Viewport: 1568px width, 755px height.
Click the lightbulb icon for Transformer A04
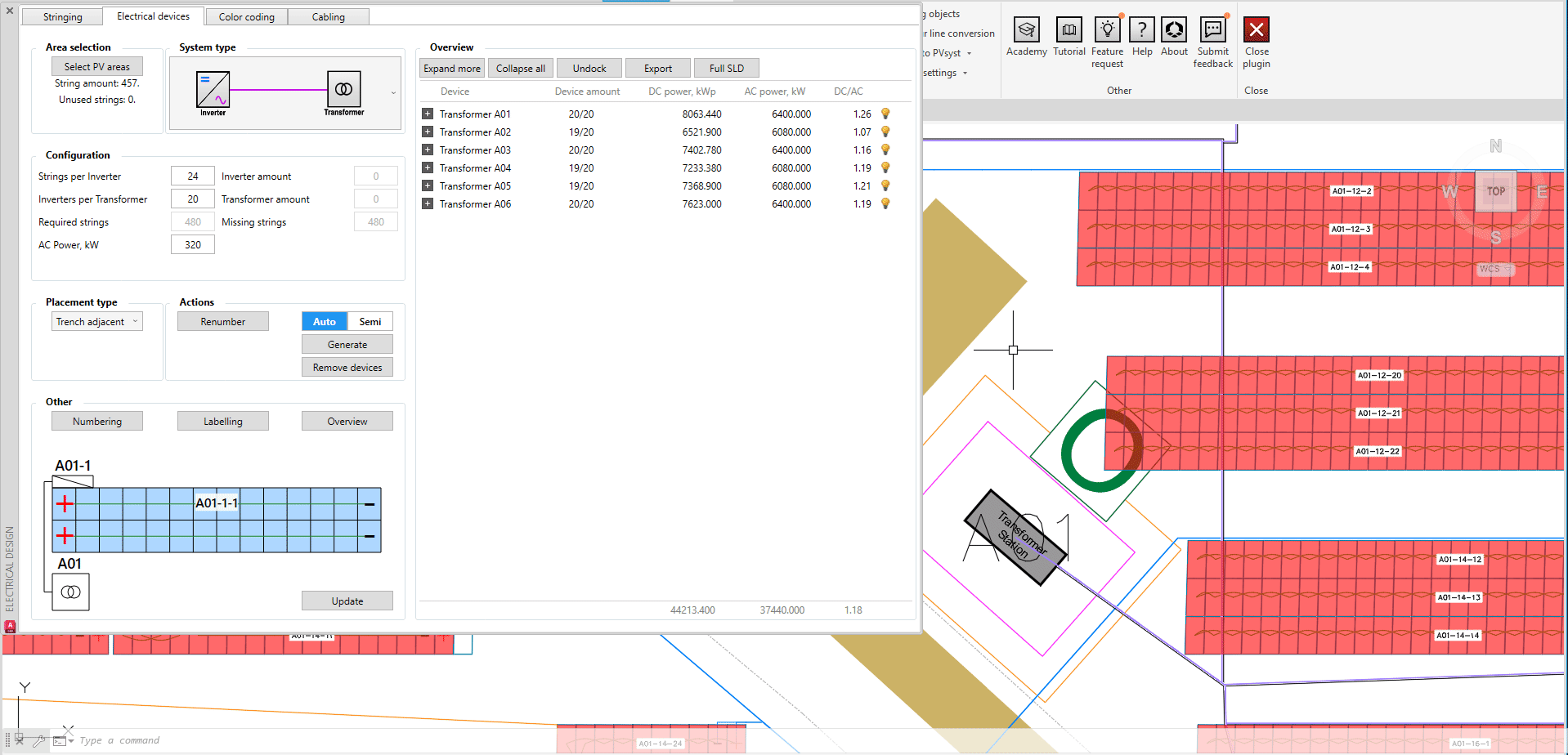click(885, 168)
